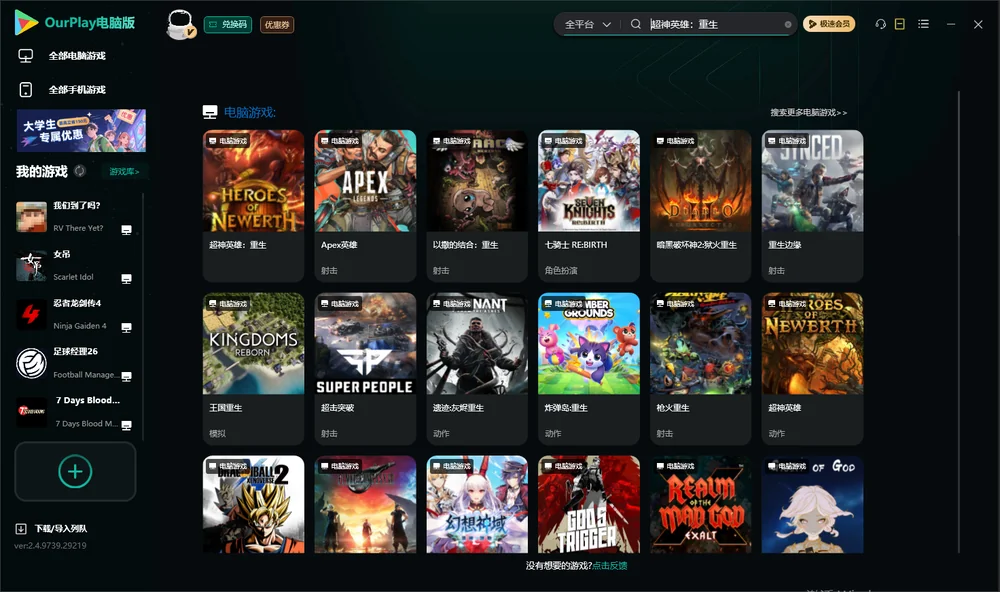
Task: Click the add game plus button
Action: pyautogui.click(x=75, y=471)
